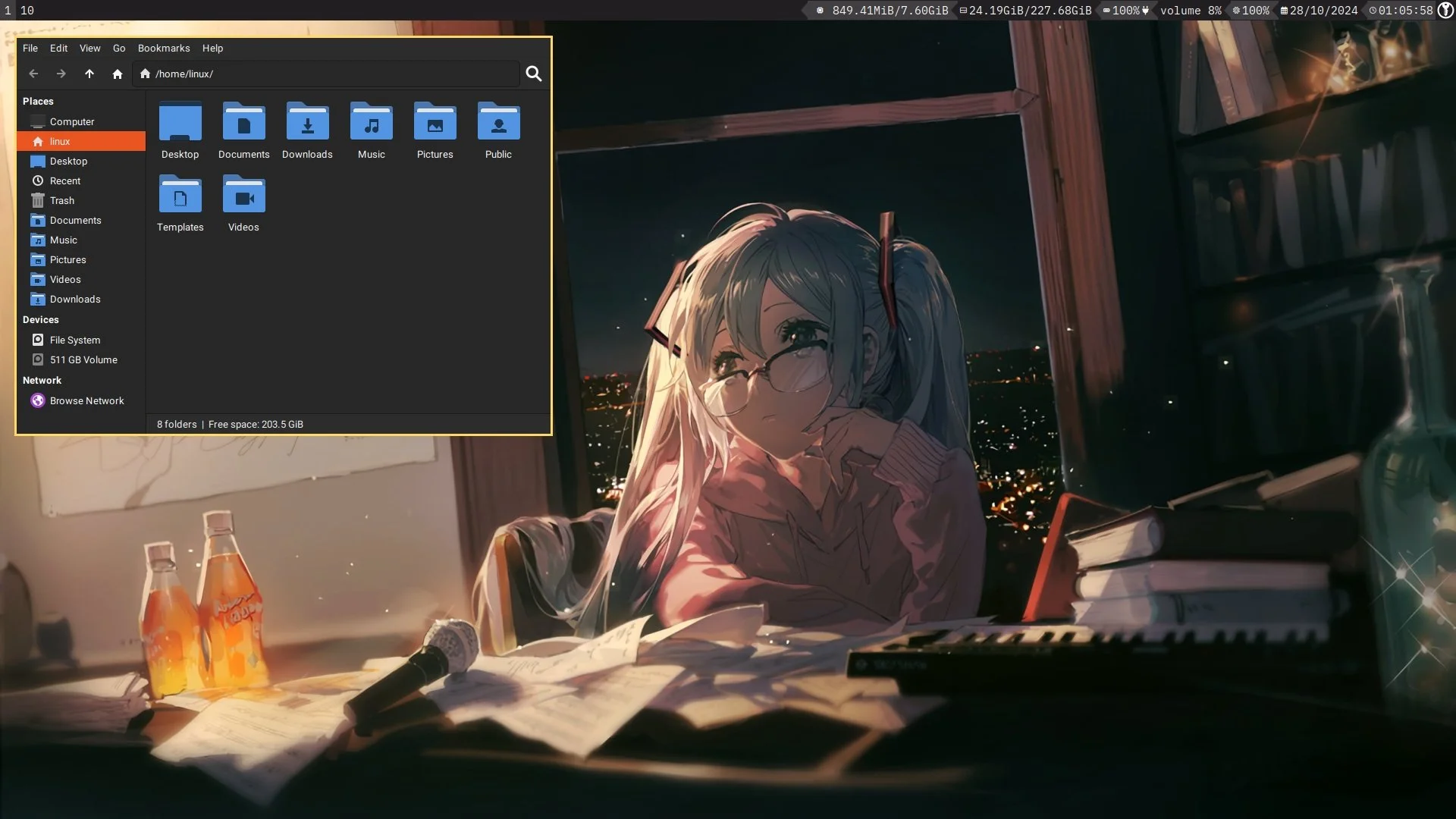
Task: Click the Network section header
Action: (42, 380)
